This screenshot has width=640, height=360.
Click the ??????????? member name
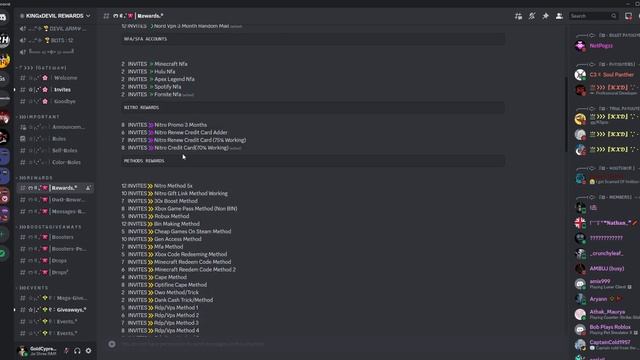[606, 238]
